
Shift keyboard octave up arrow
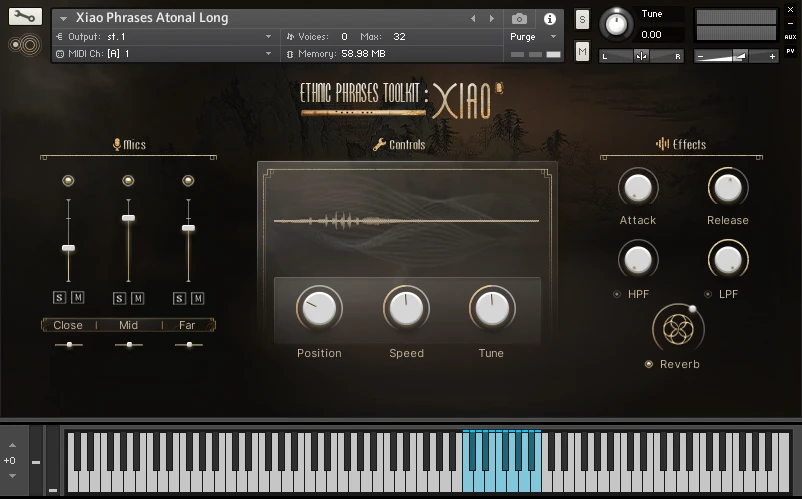click(x=13, y=445)
